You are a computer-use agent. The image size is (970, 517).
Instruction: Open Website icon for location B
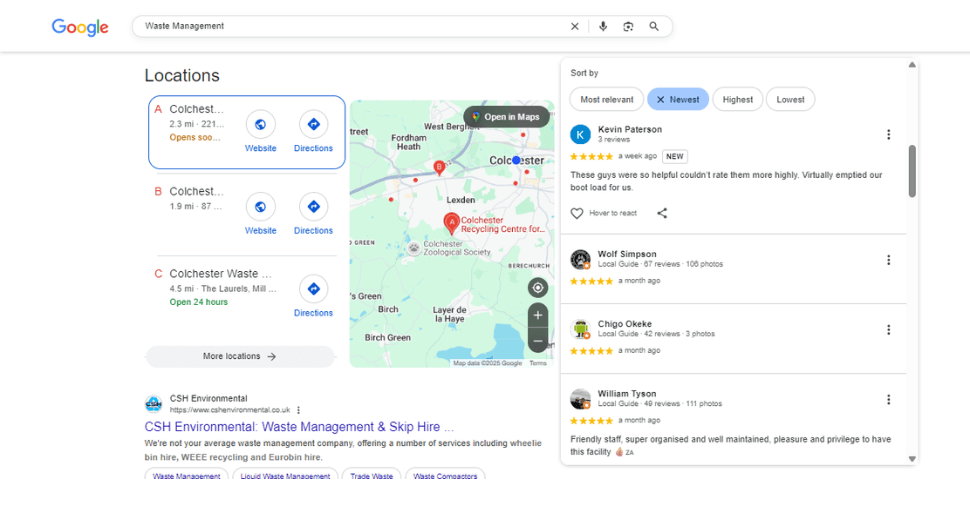click(x=260, y=207)
